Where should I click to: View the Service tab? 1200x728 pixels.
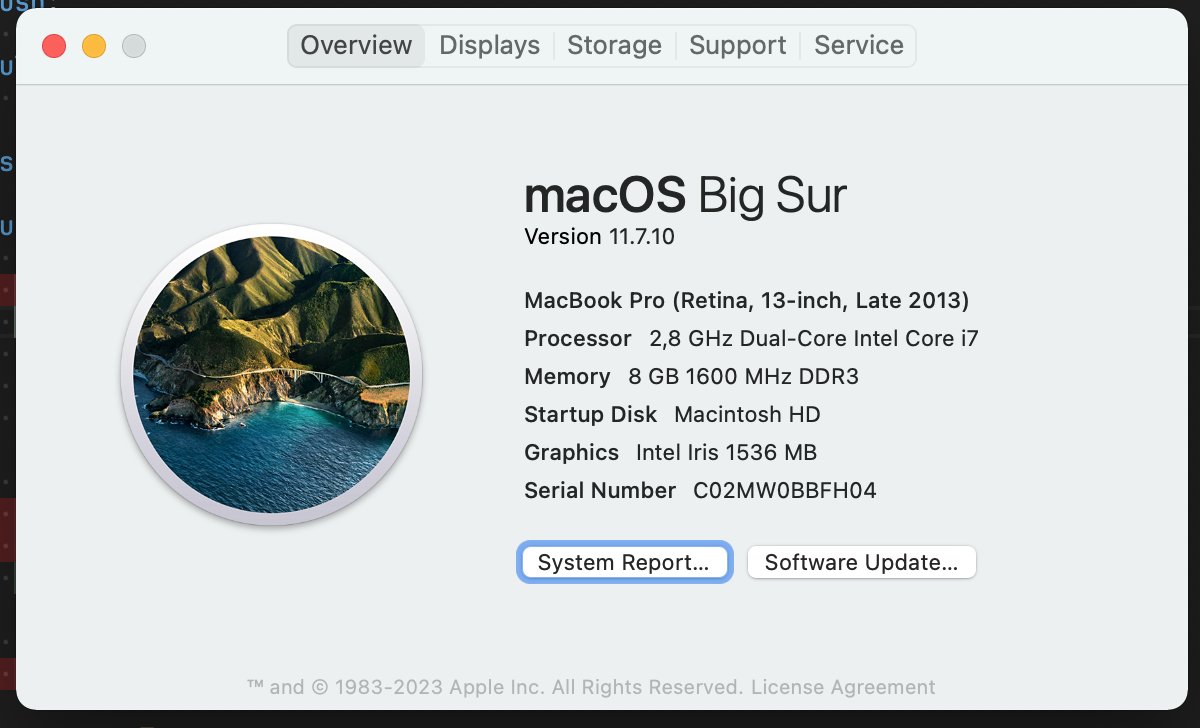pos(858,45)
